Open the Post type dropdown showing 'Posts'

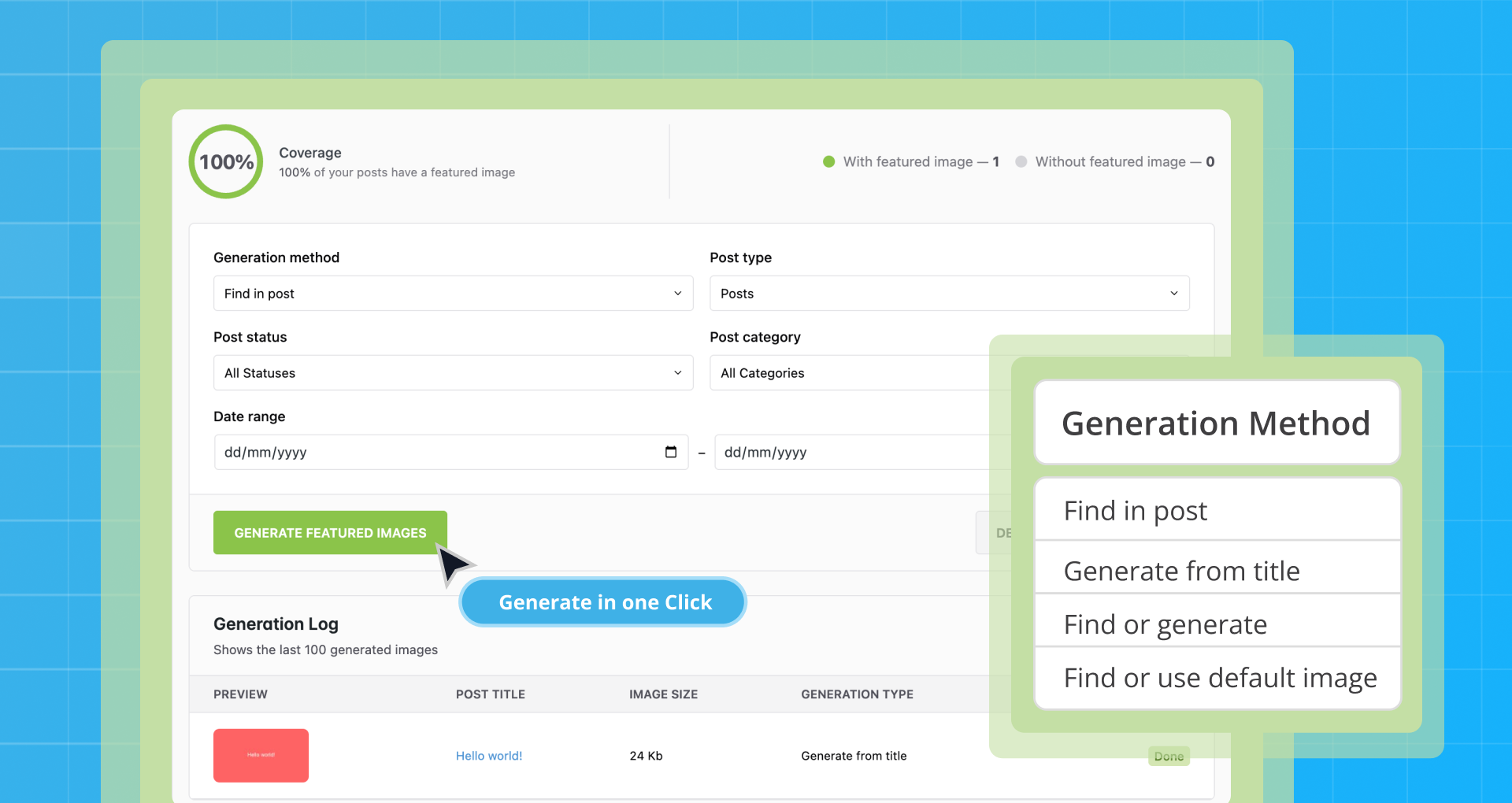coord(949,293)
